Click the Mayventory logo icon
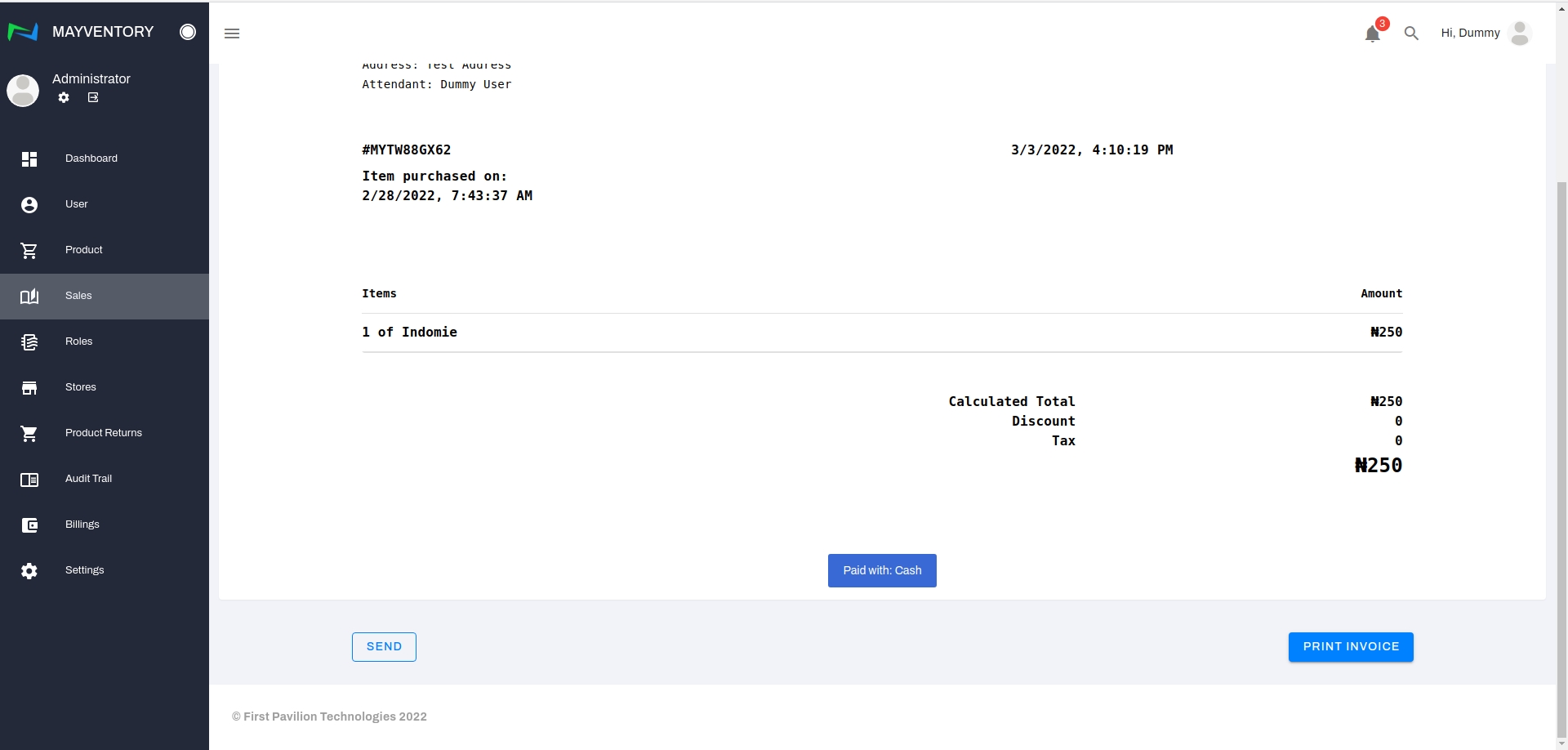Viewport: 1568px width, 750px height. 23,32
